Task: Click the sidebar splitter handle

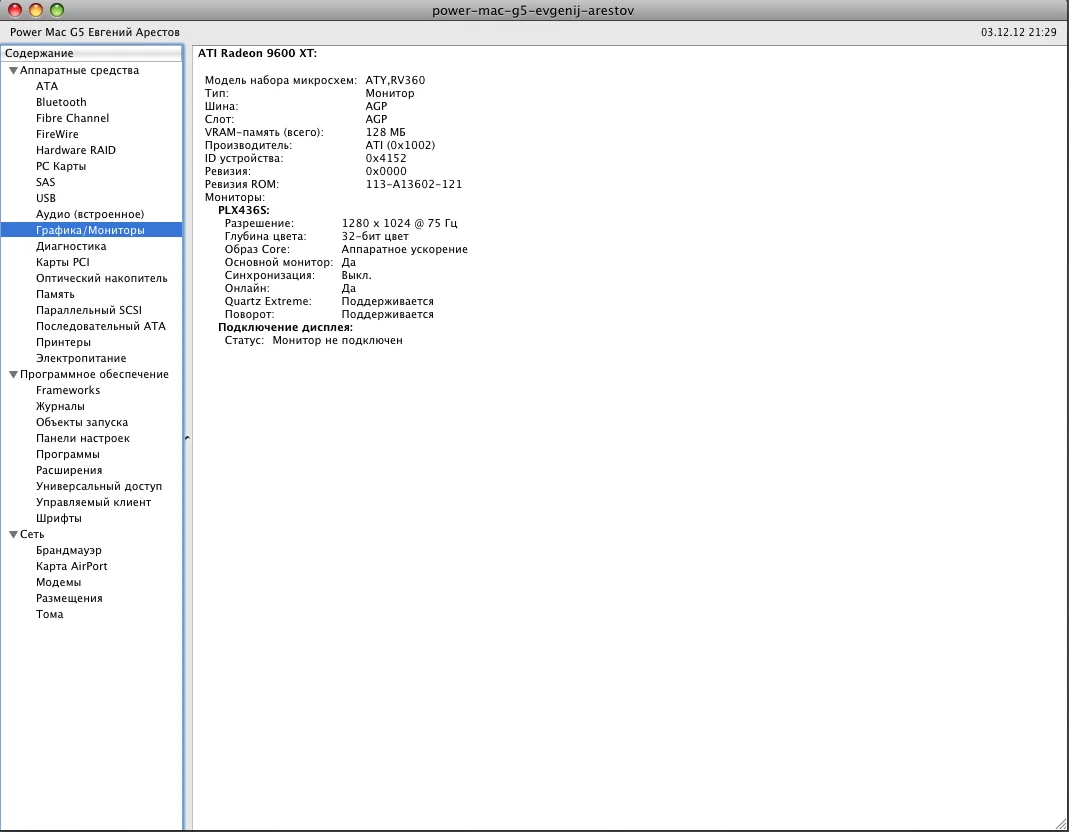Action: click(187, 438)
